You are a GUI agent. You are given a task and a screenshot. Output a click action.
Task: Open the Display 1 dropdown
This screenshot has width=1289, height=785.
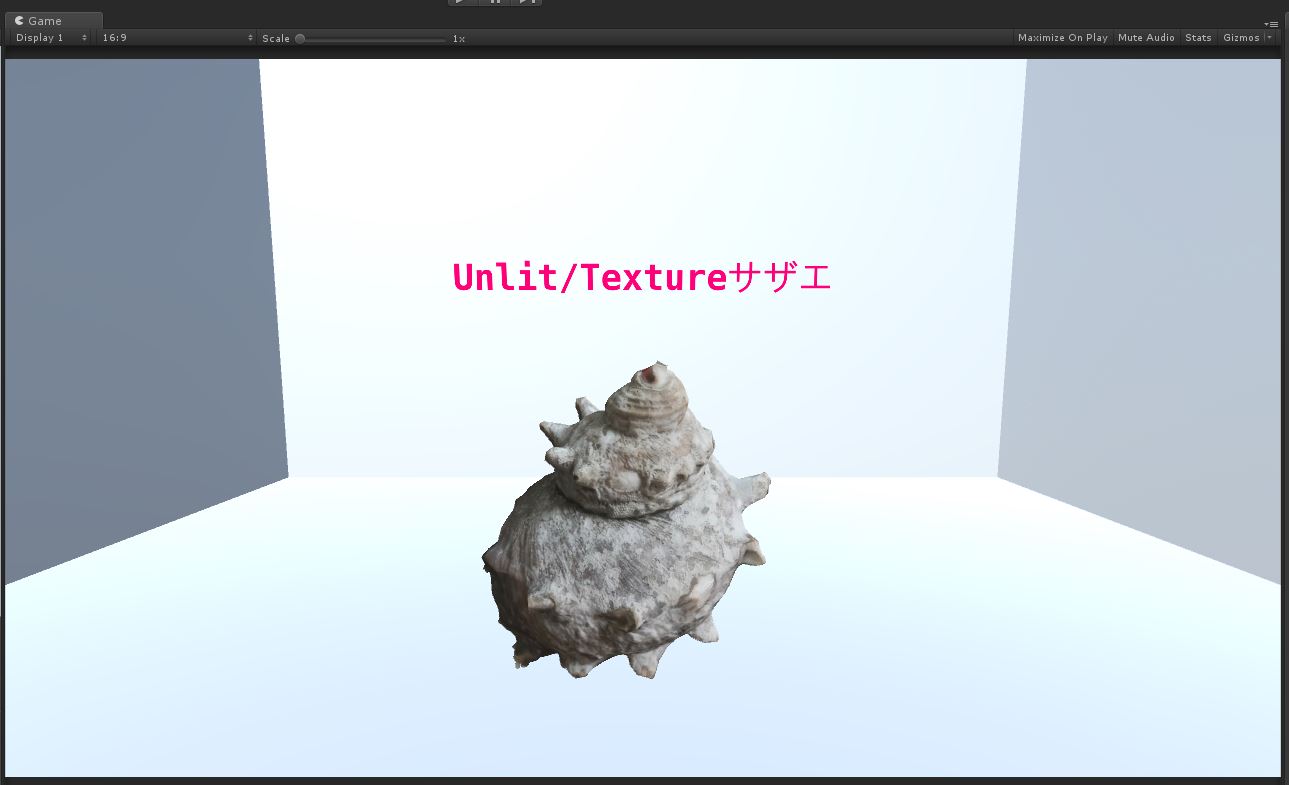[51, 38]
